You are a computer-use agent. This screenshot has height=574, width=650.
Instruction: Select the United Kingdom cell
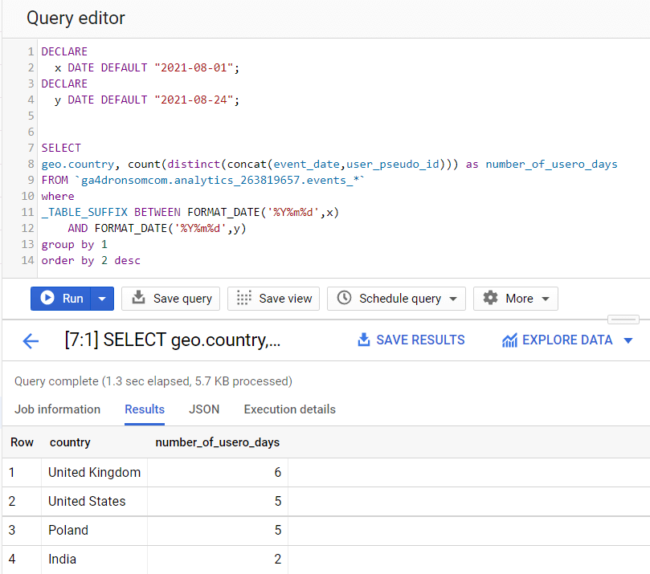click(x=95, y=472)
